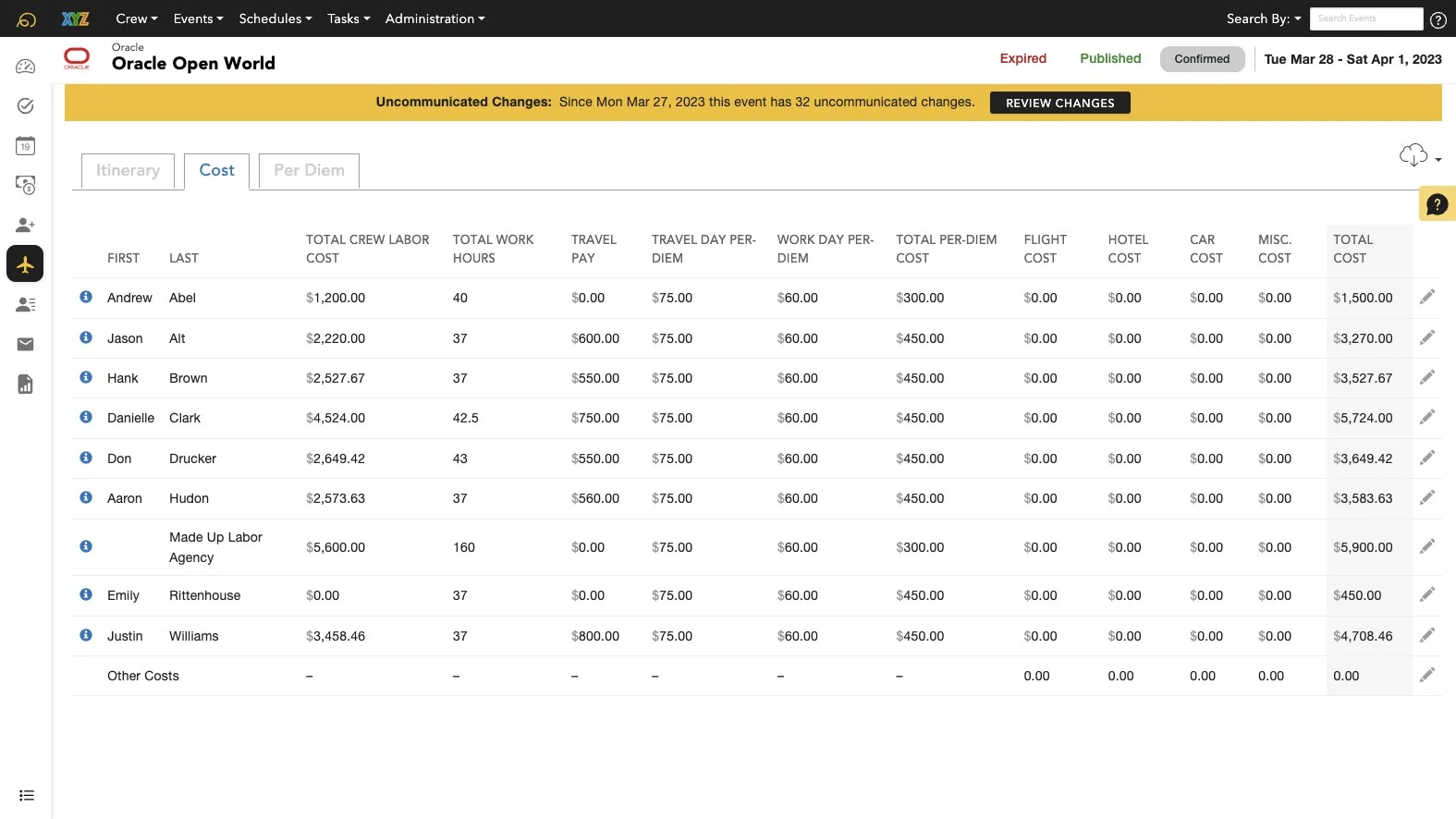Click info icon for Aaron Hudon
Image resolution: width=1456 pixels, height=819 pixels.
[x=86, y=497]
